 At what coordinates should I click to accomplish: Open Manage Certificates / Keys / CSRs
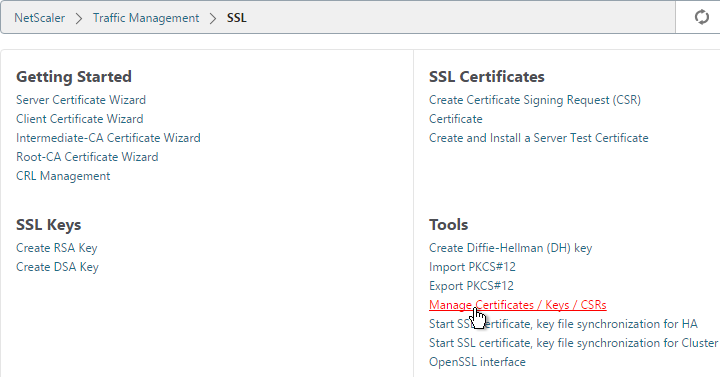pos(518,305)
